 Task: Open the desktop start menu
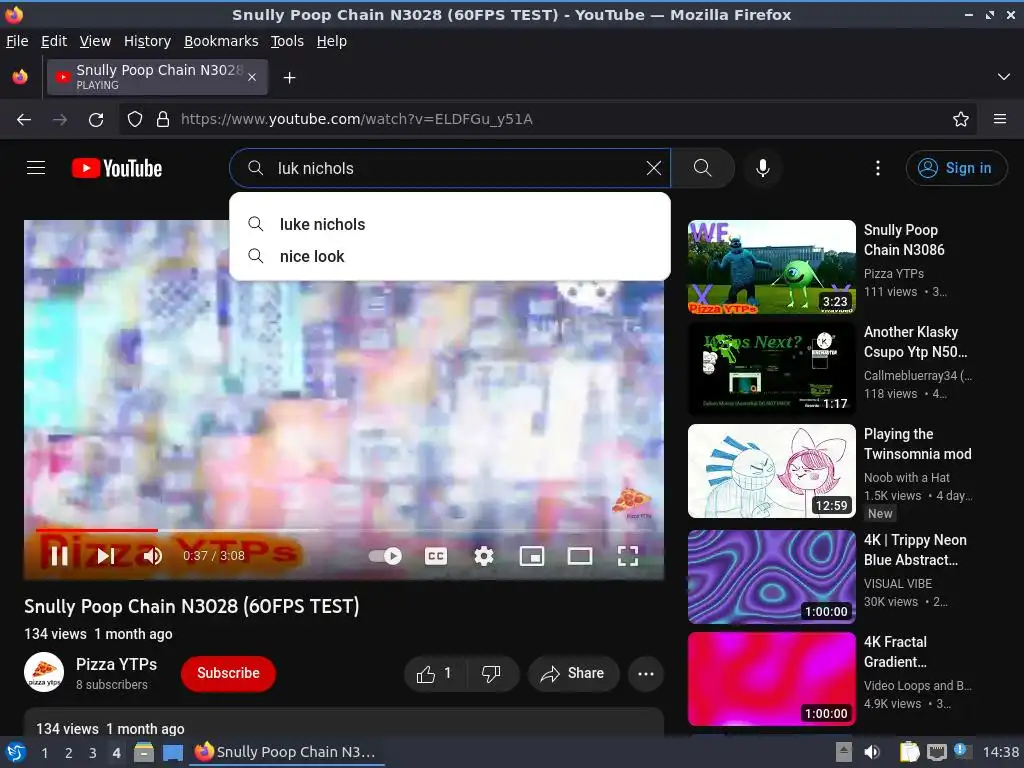point(15,752)
